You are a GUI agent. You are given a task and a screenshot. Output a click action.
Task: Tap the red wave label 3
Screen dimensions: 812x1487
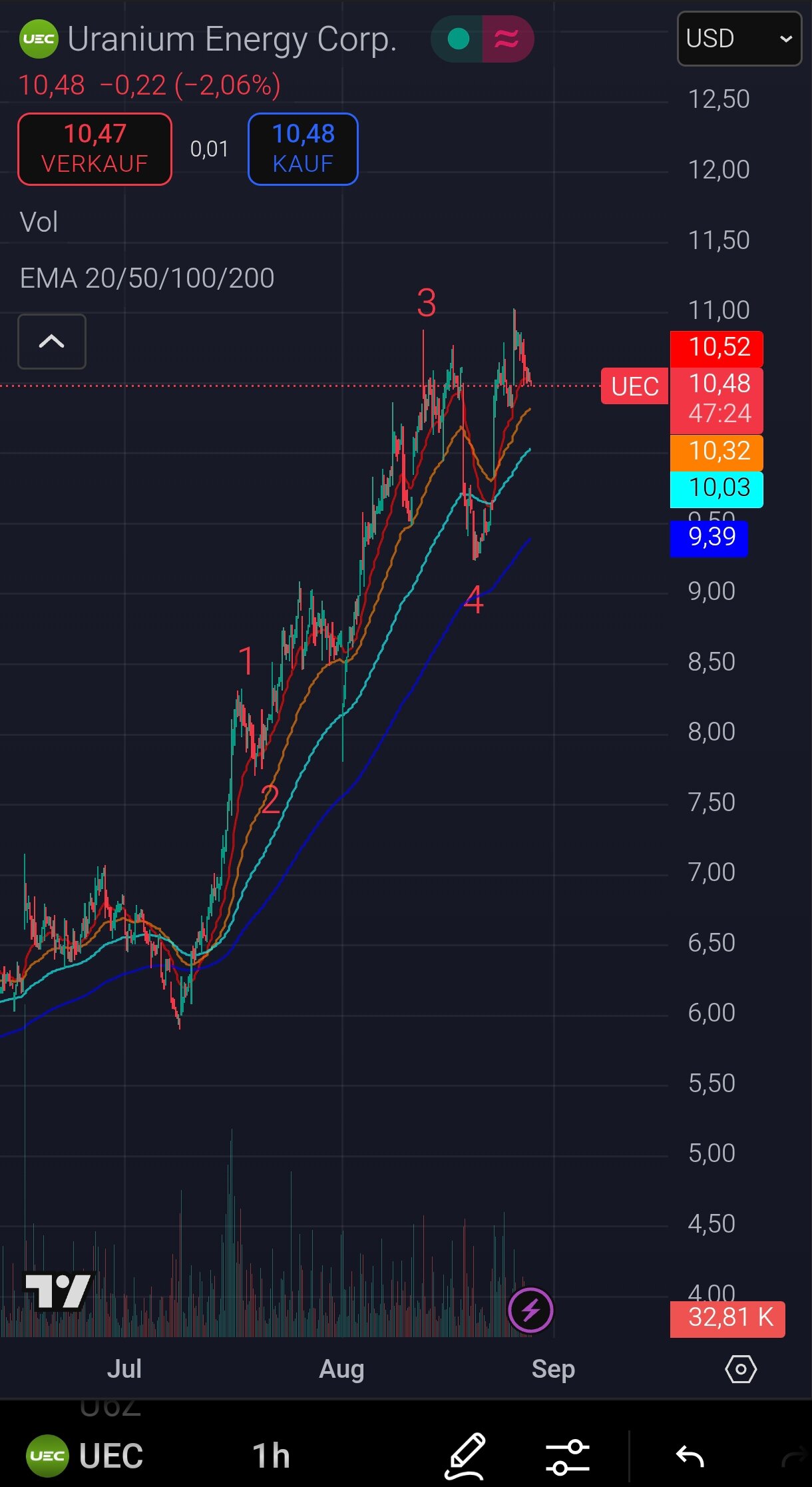[426, 303]
